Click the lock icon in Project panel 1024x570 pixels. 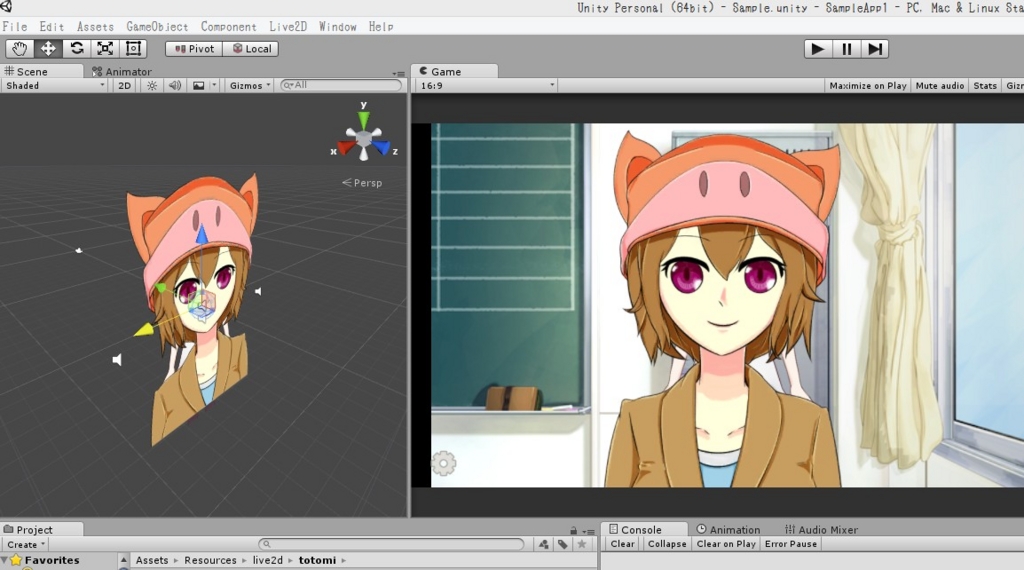(573, 531)
